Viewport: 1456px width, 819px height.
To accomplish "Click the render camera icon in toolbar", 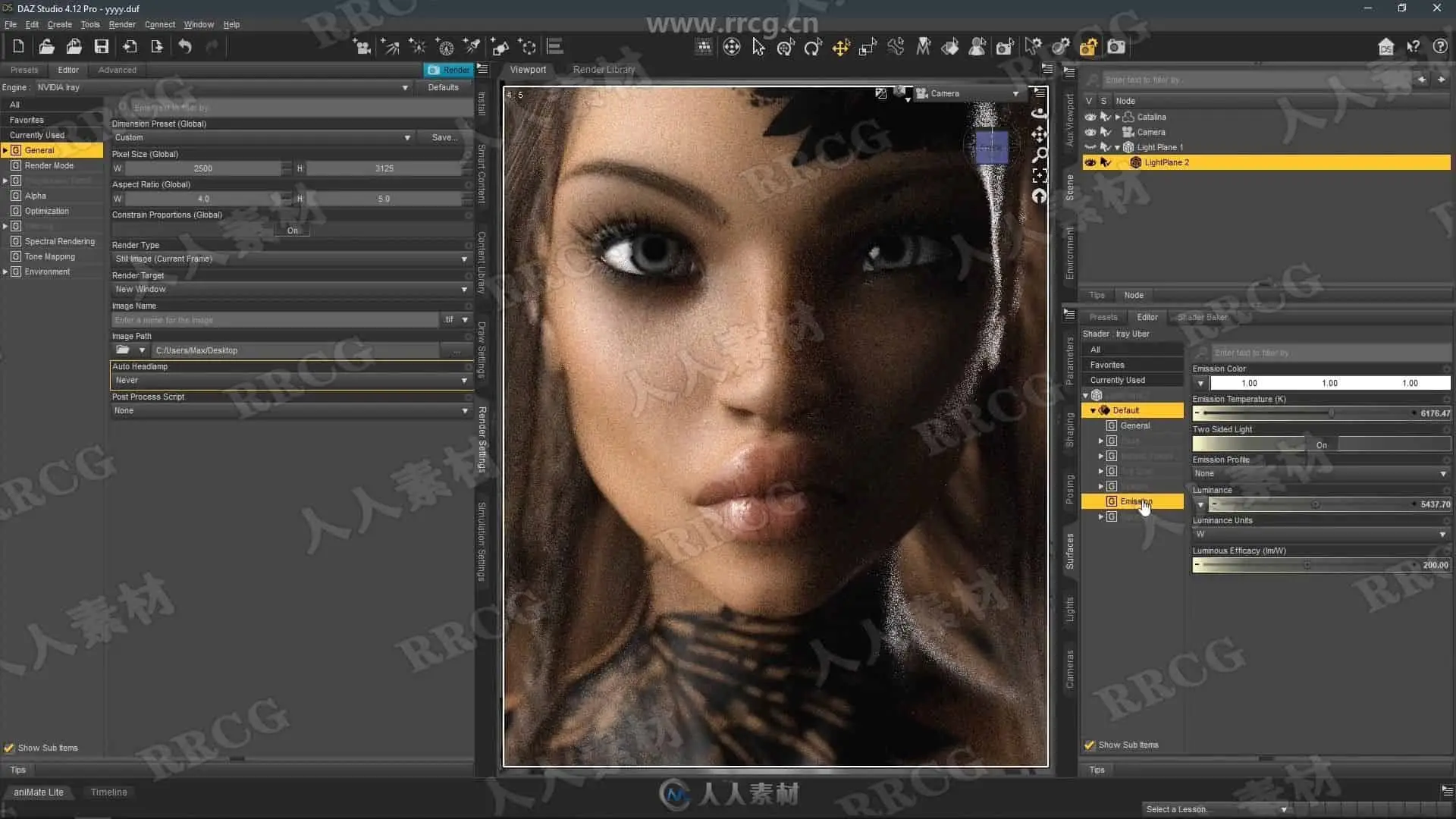I will (x=1116, y=47).
